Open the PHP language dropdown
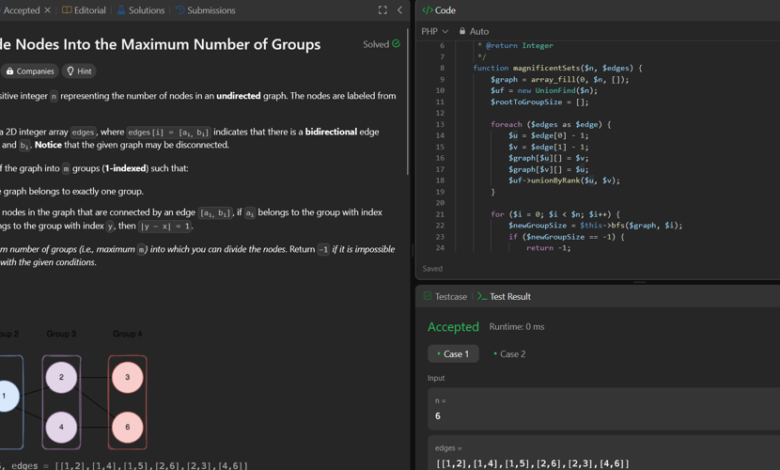This screenshot has height=470, width=780. click(x=435, y=31)
